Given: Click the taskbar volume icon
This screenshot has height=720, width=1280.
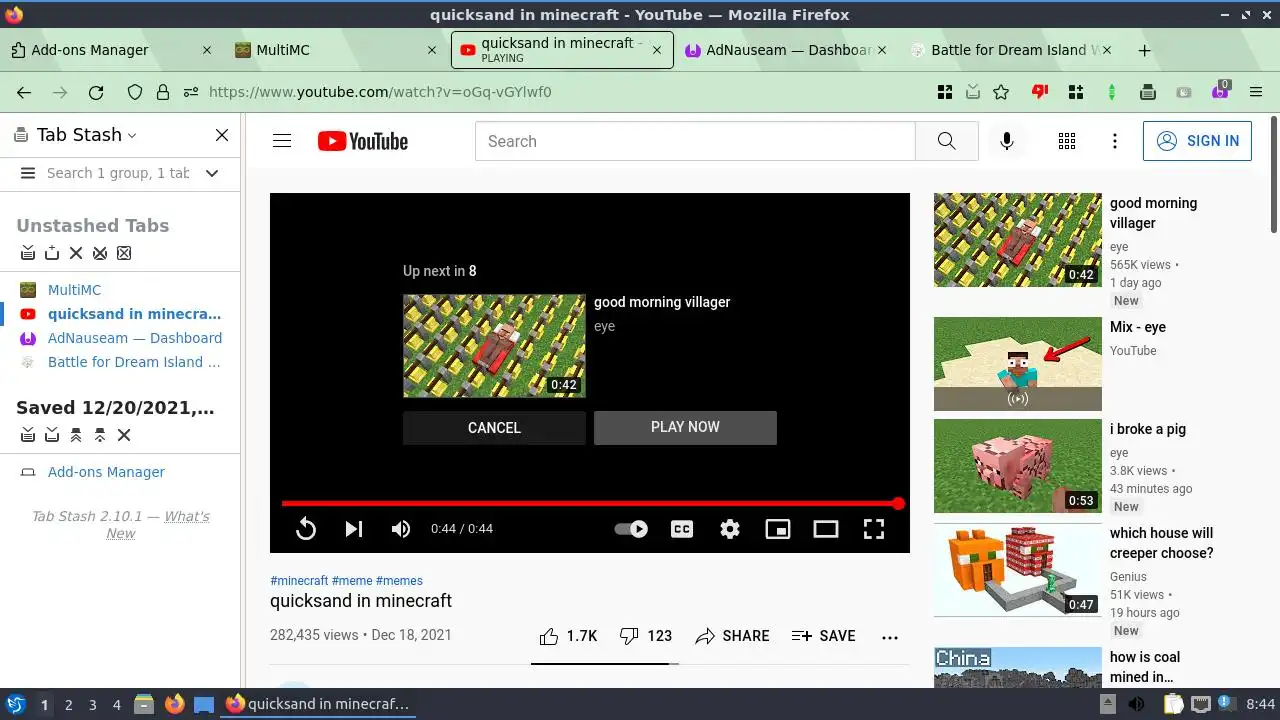Looking at the screenshot, I should 1136,705.
